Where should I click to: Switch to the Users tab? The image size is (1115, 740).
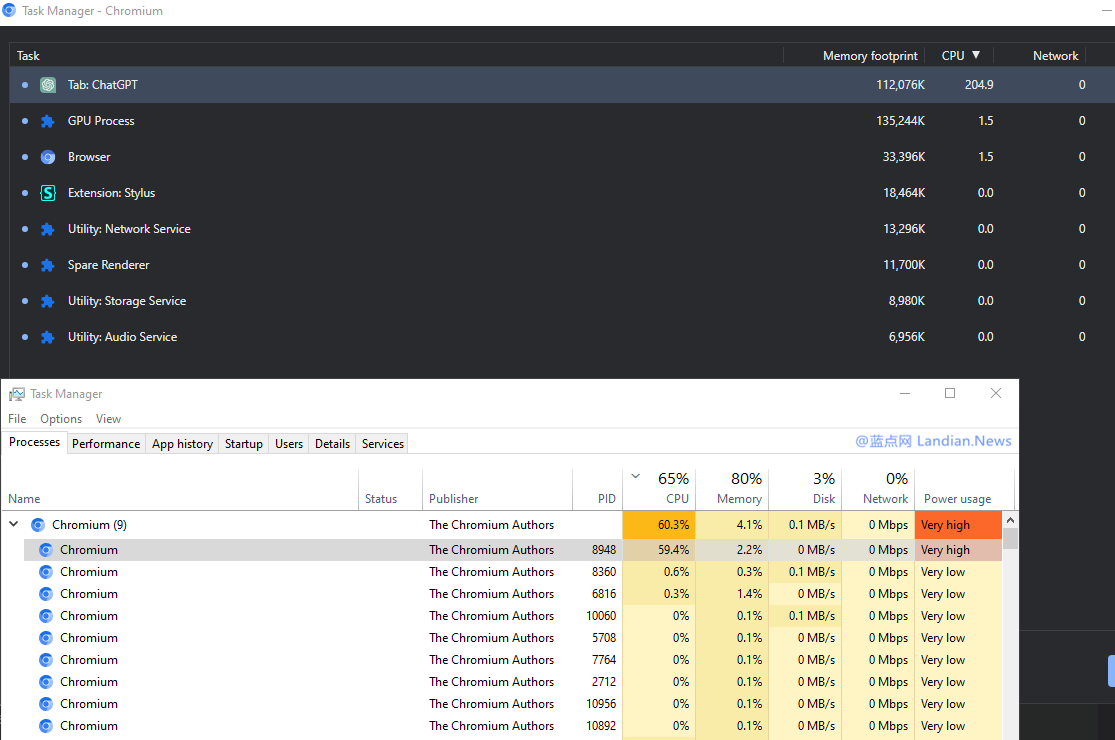click(x=289, y=444)
